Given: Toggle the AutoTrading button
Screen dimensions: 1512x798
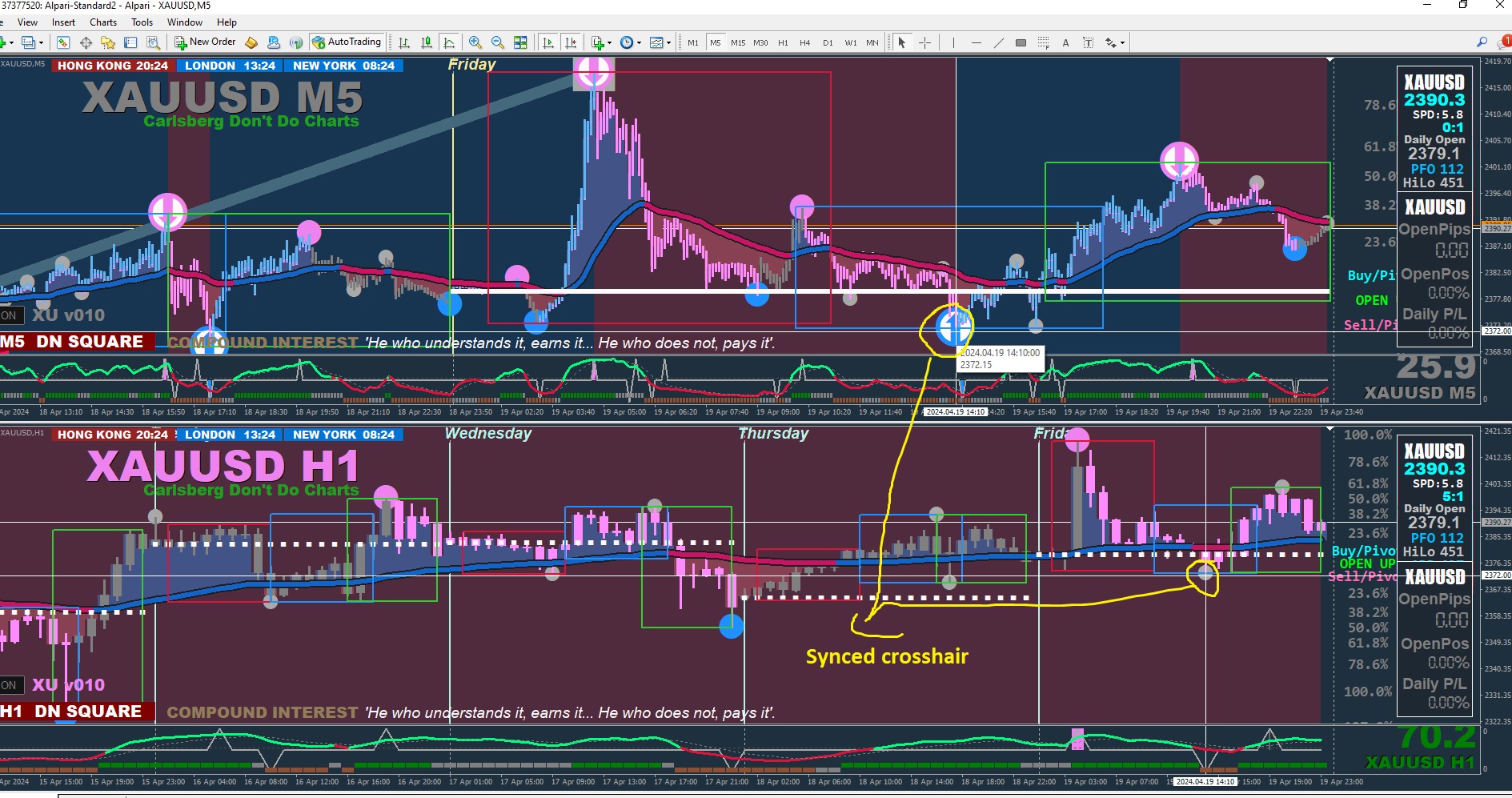Looking at the screenshot, I should click(347, 42).
